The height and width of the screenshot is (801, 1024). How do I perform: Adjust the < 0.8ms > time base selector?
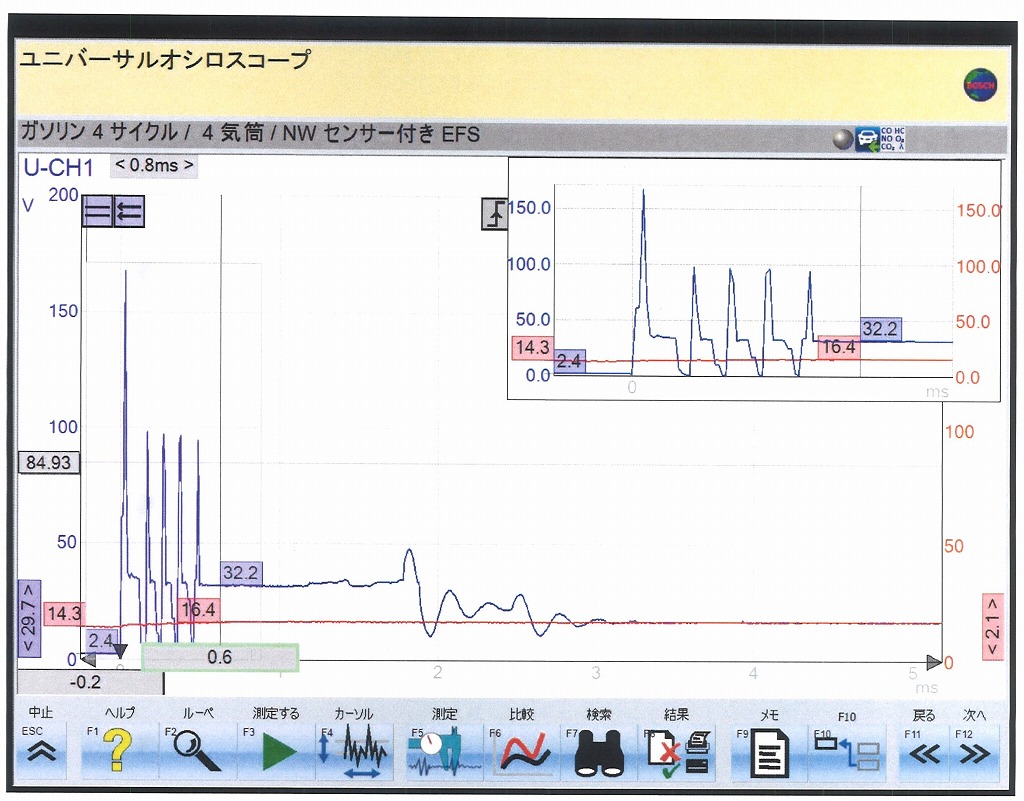[154, 166]
